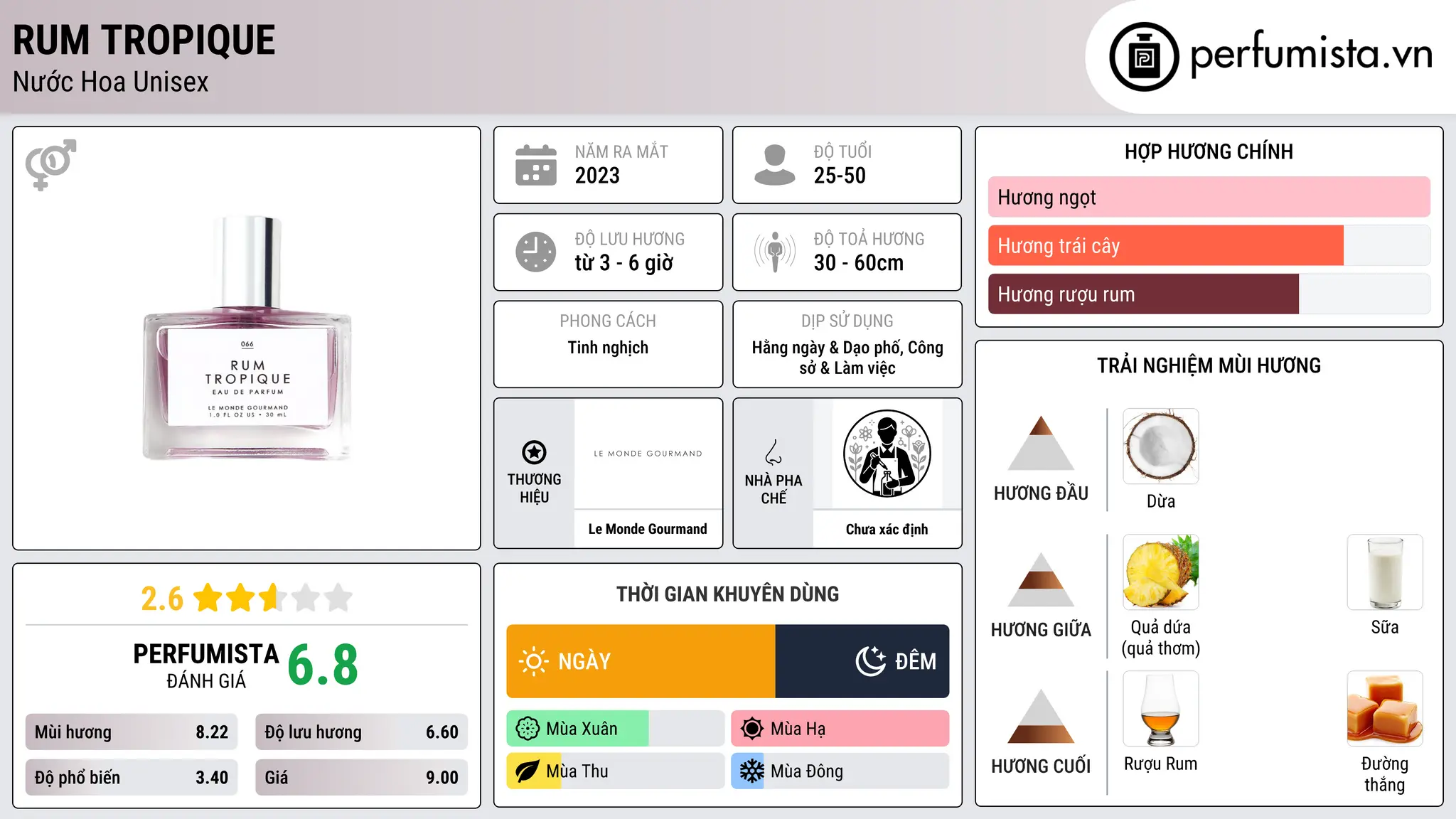
Task: Click the Ngày daytime usage bar
Action: pyautogui.click(x=641, y=661)
